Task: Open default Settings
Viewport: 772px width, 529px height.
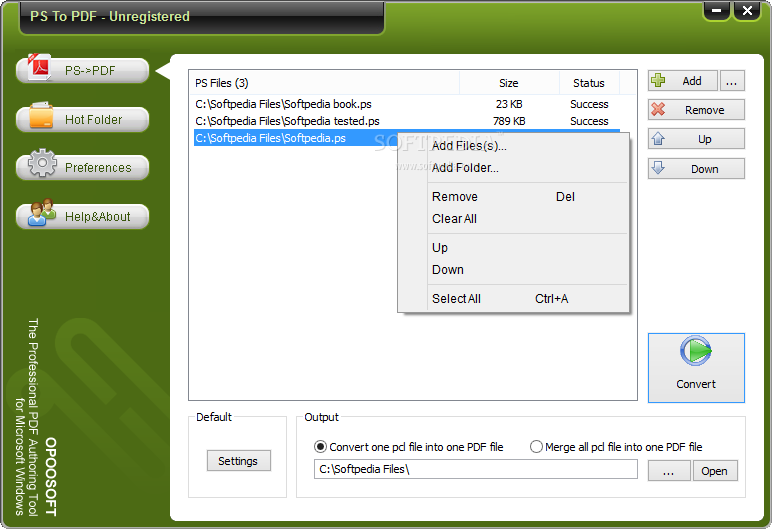Action: tap(238, 461)
